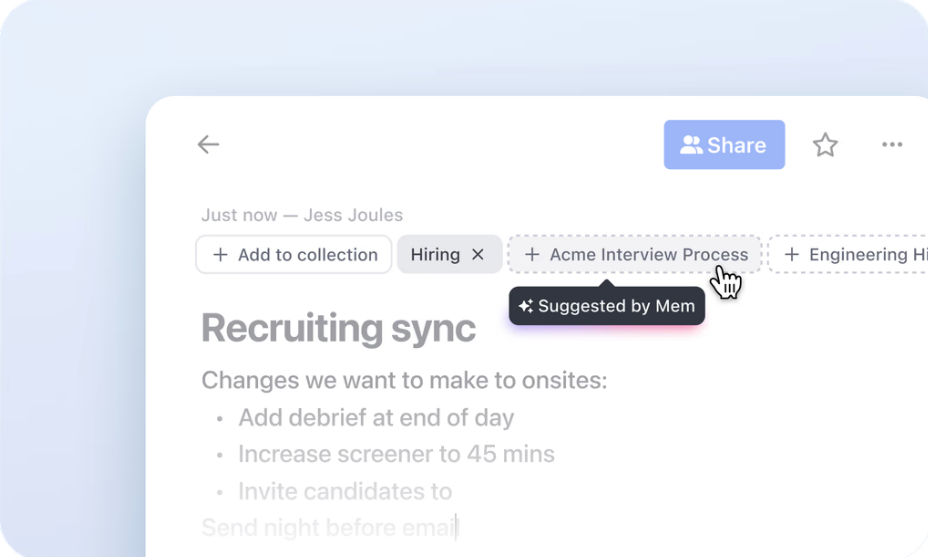Viewport: 928px width, 557px height.
Task: Click the people icon in Share button
Action: click(691, 145)
